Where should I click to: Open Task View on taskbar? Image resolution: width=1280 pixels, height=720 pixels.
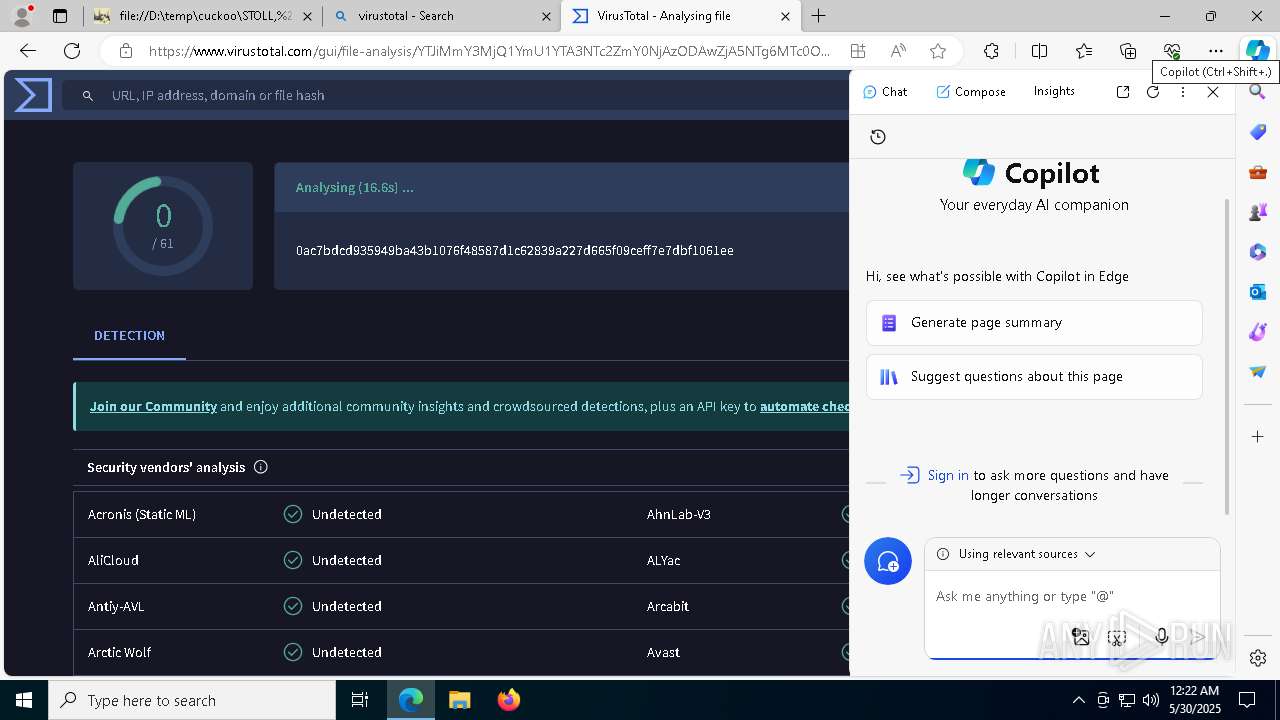click(360, 700)
